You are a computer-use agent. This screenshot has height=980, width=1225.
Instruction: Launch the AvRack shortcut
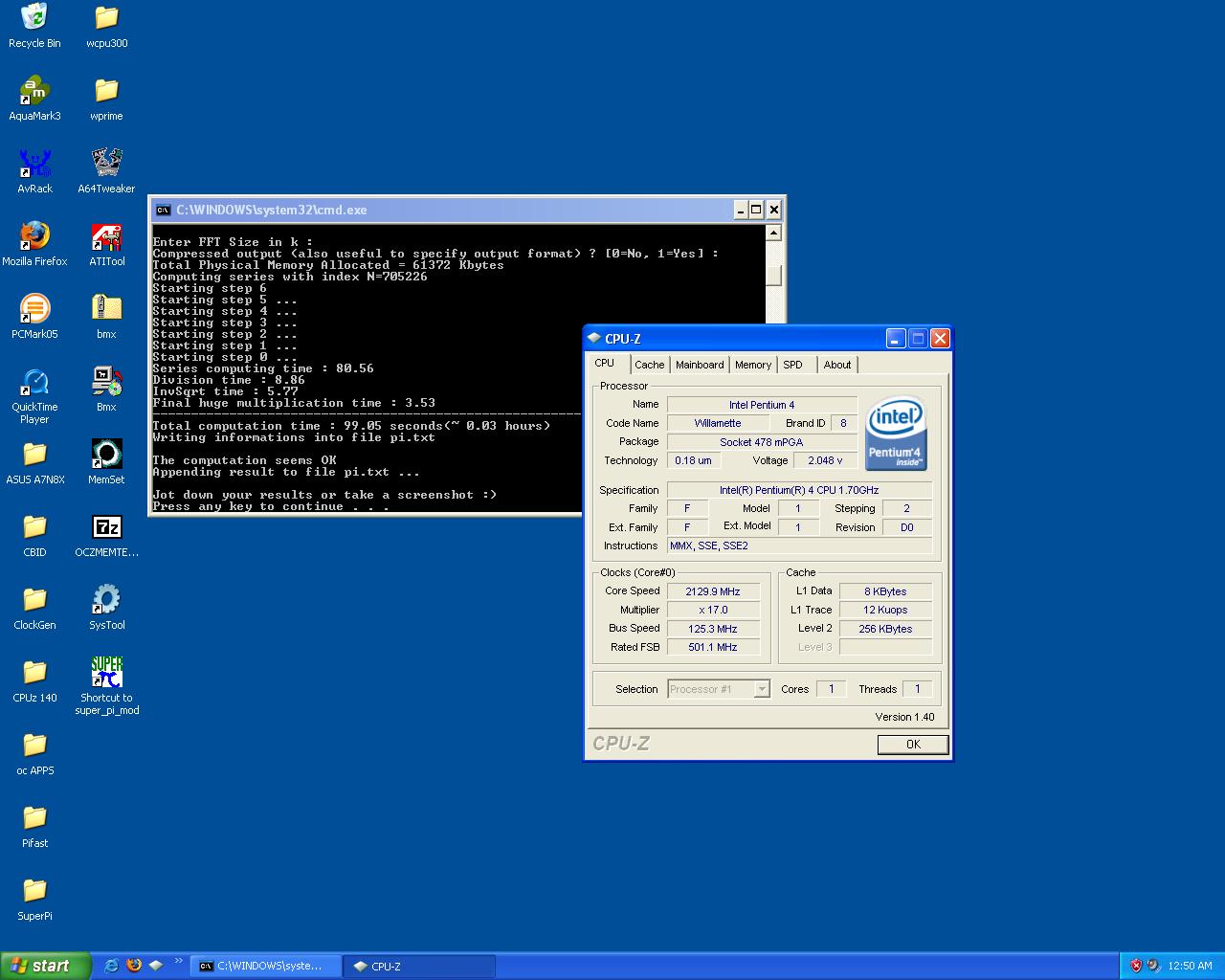pyautogui.click(x=34, y=171)
